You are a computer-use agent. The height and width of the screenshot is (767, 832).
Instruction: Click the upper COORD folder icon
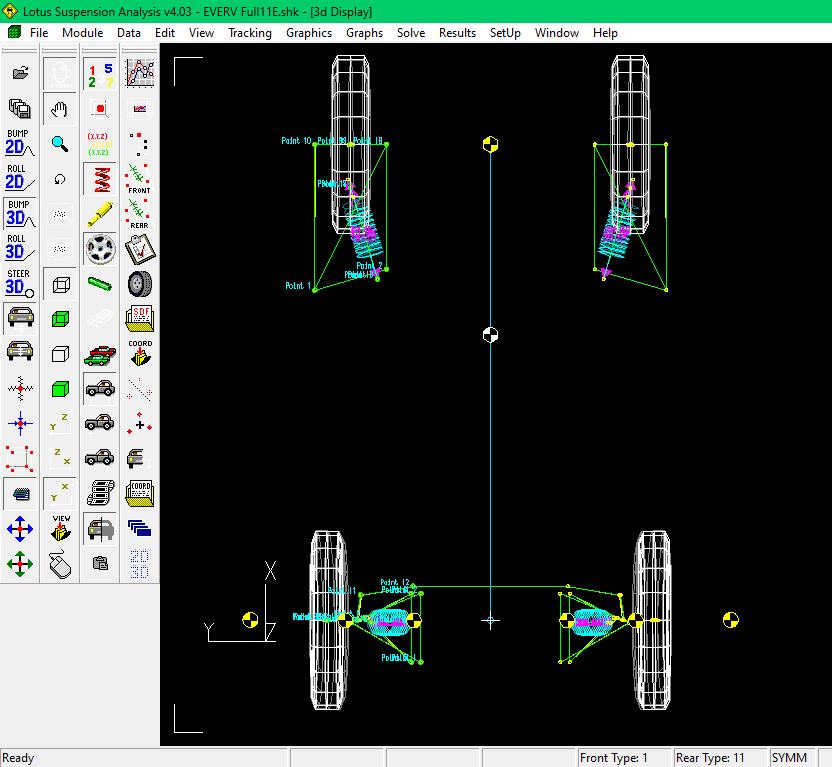140,354
